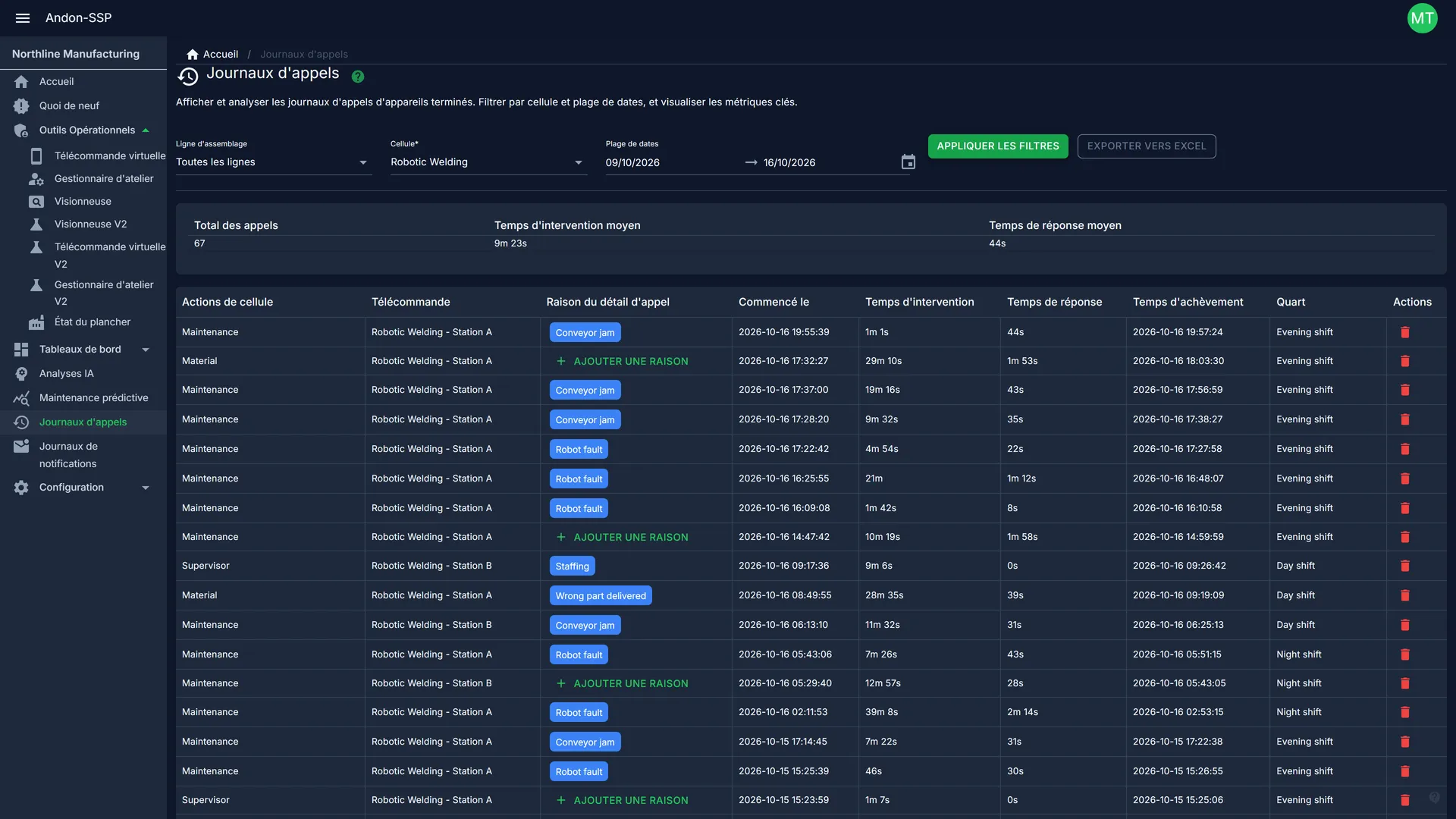Add a reason for the 2026-10-15 15:23:59 call

pos(623,800)
